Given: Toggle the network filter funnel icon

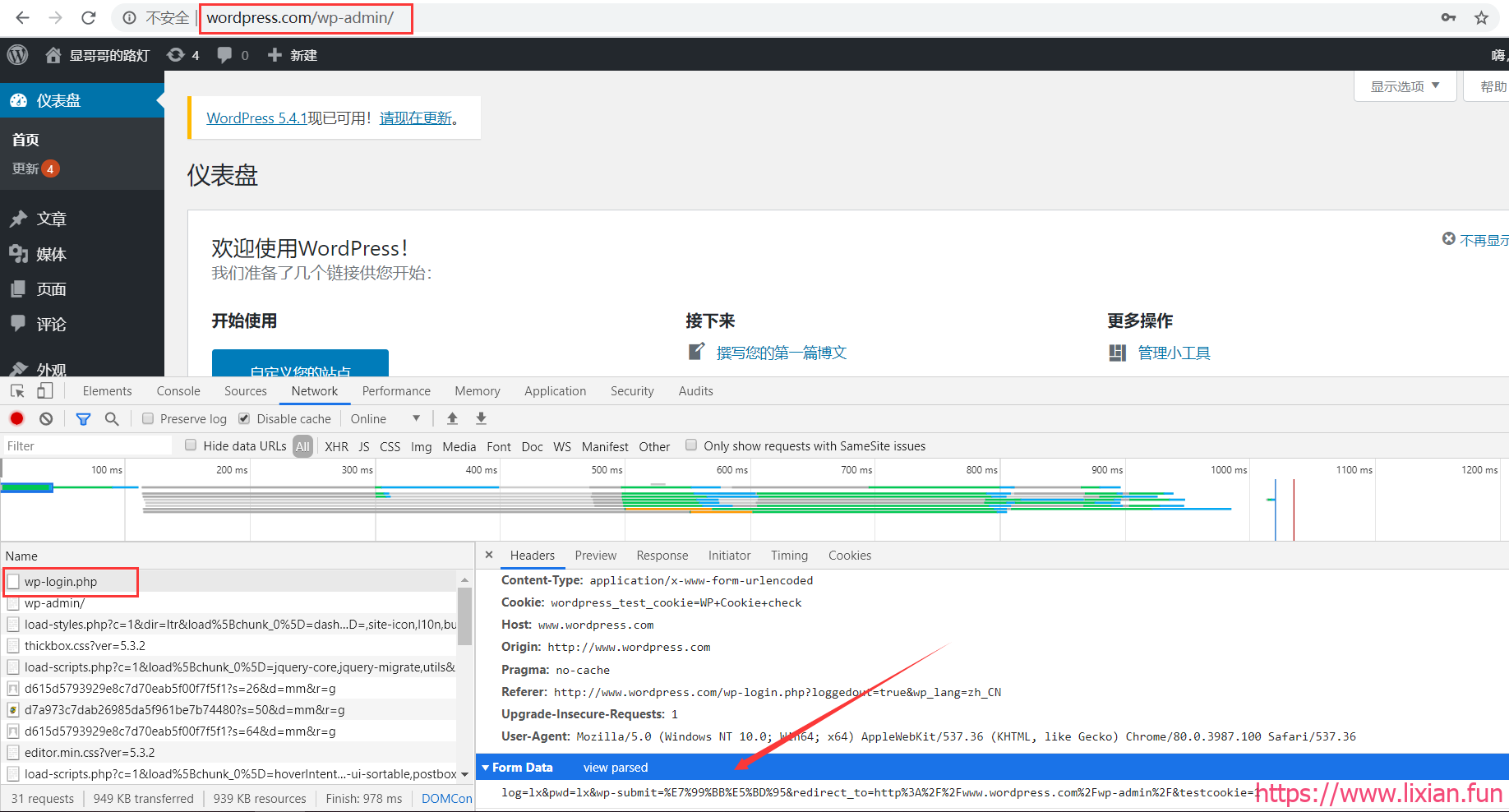Looking at the screenshot, I should coord(83,419).
